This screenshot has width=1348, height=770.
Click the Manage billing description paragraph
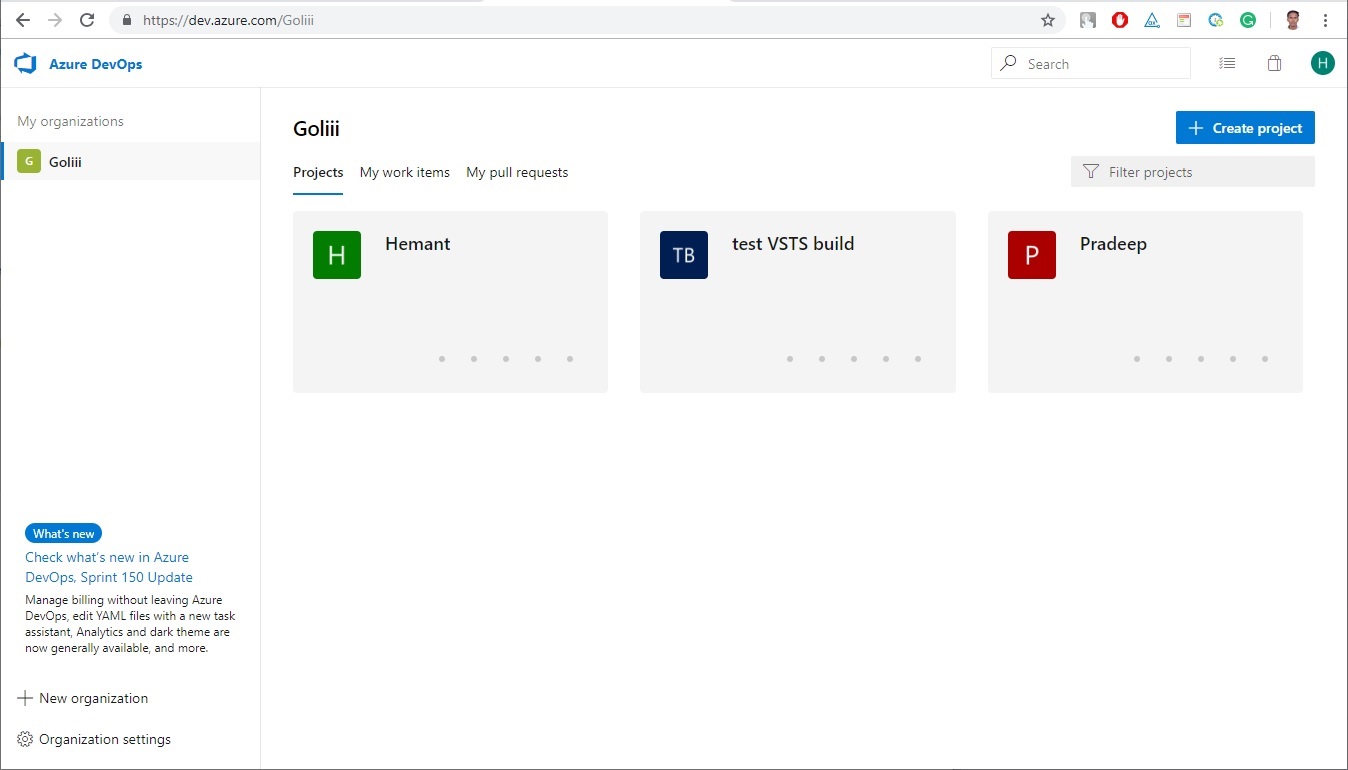pyautogui.click(x=130, y=624)
